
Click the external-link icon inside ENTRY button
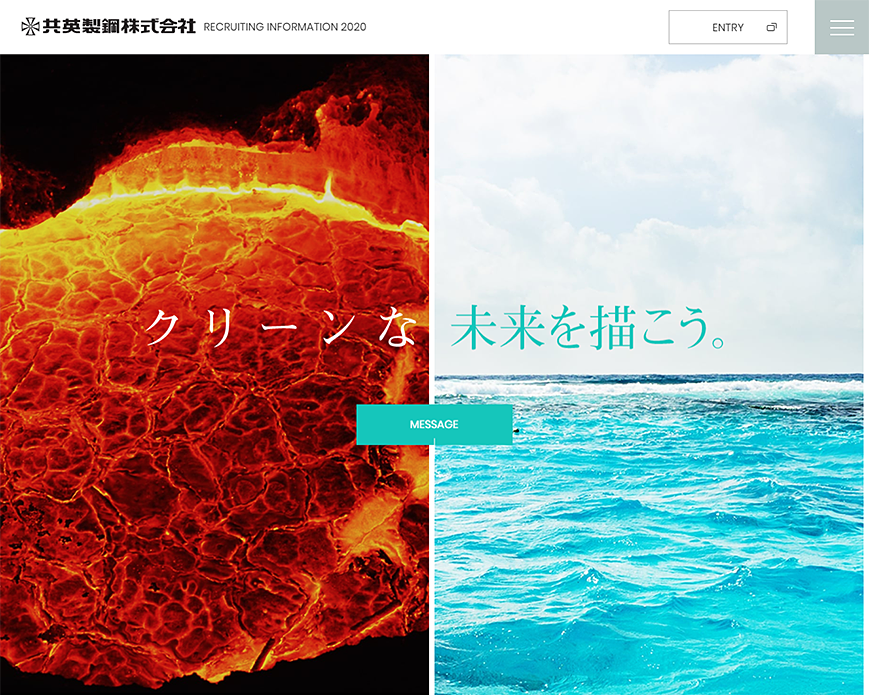[771, 27]
